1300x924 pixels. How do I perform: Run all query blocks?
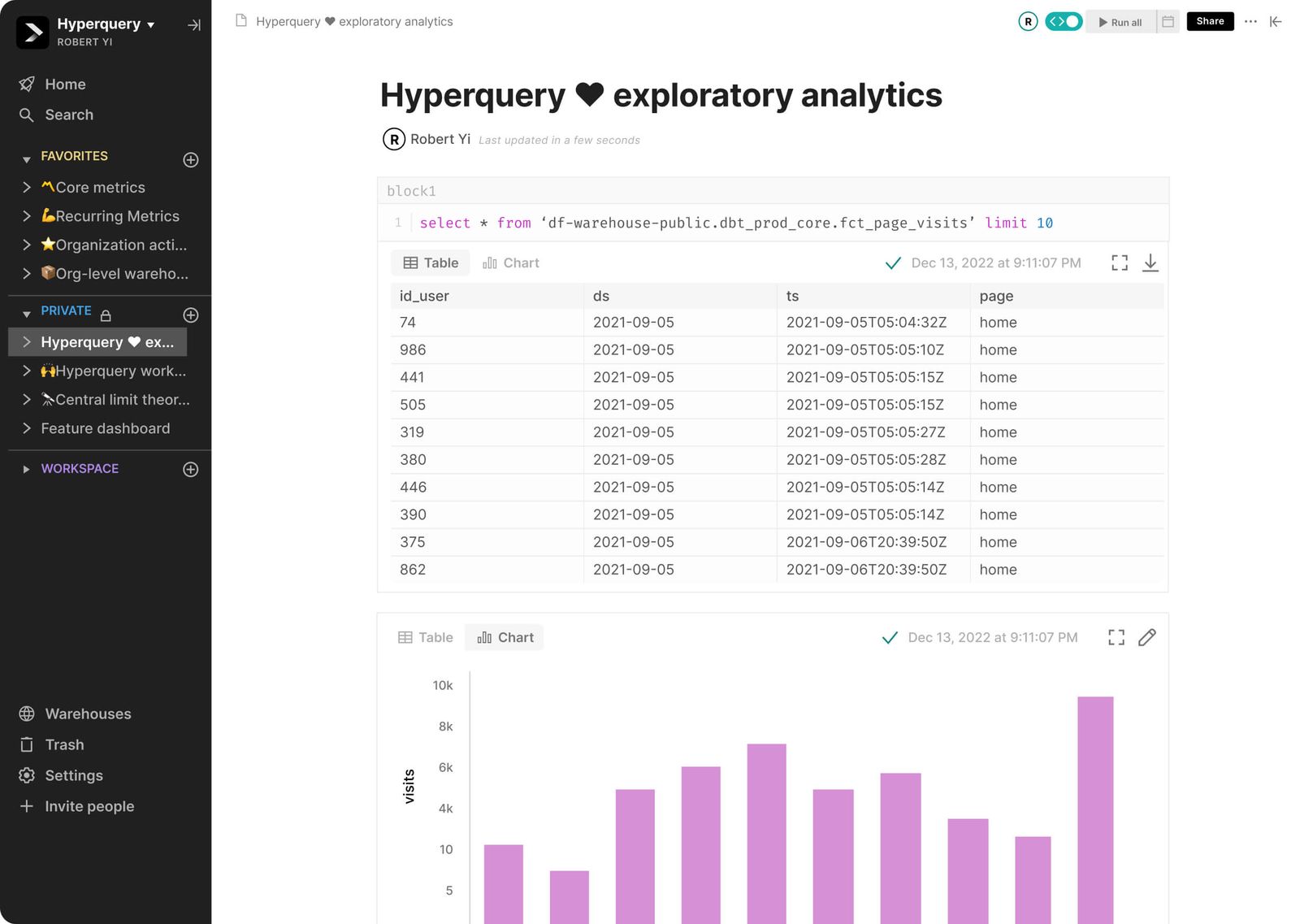coord(1120,22)
